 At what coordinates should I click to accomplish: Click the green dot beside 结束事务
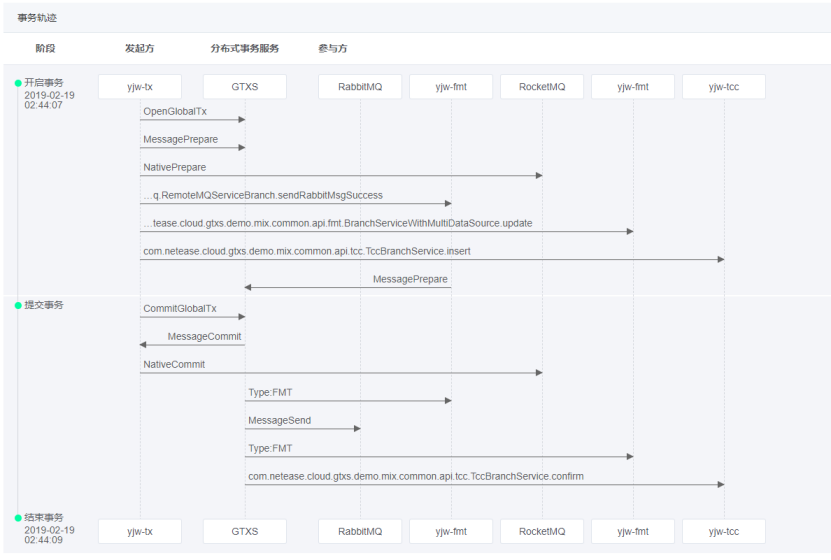click(18, 518)
